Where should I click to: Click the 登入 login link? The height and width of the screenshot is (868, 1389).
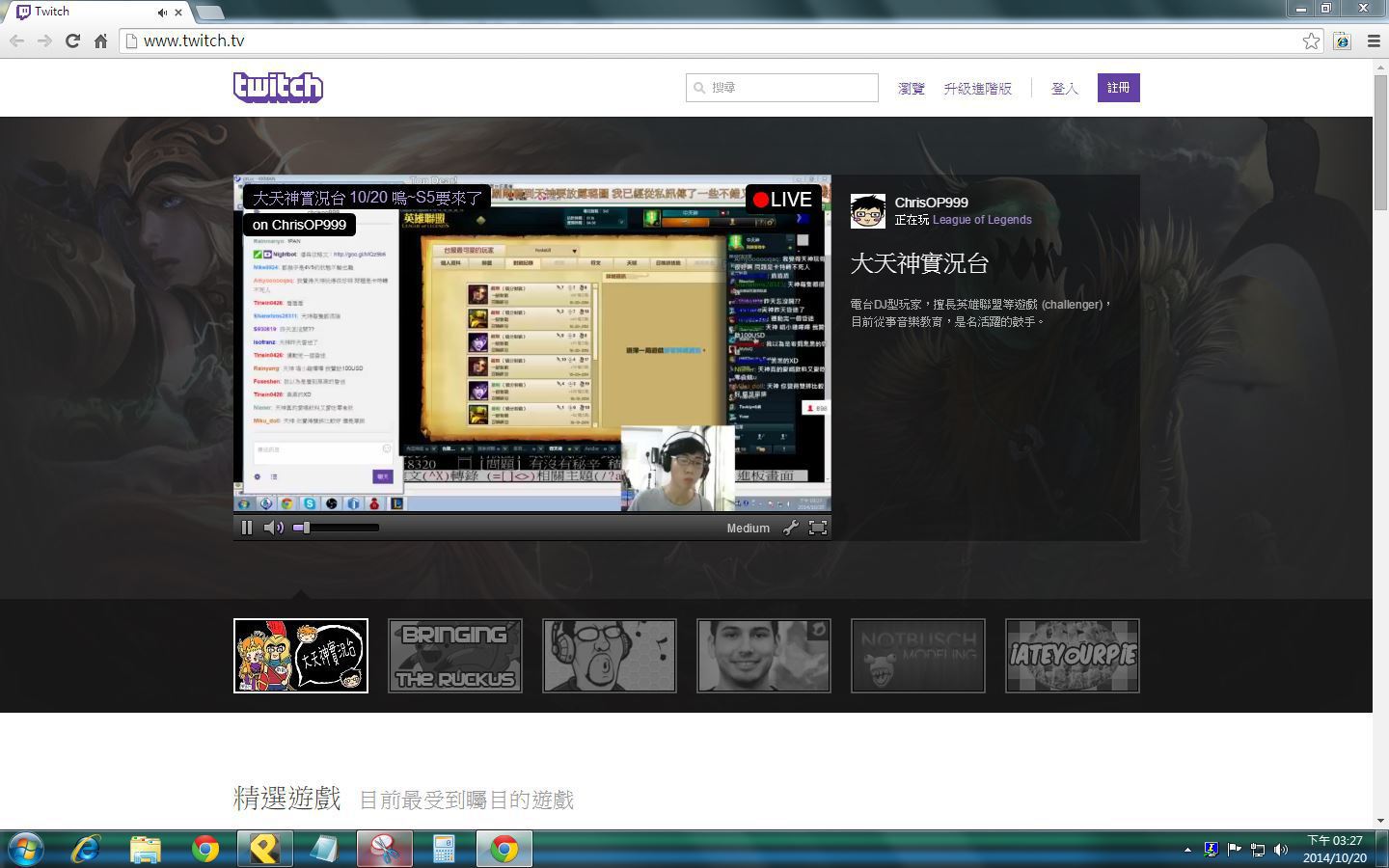[1065, 88]
